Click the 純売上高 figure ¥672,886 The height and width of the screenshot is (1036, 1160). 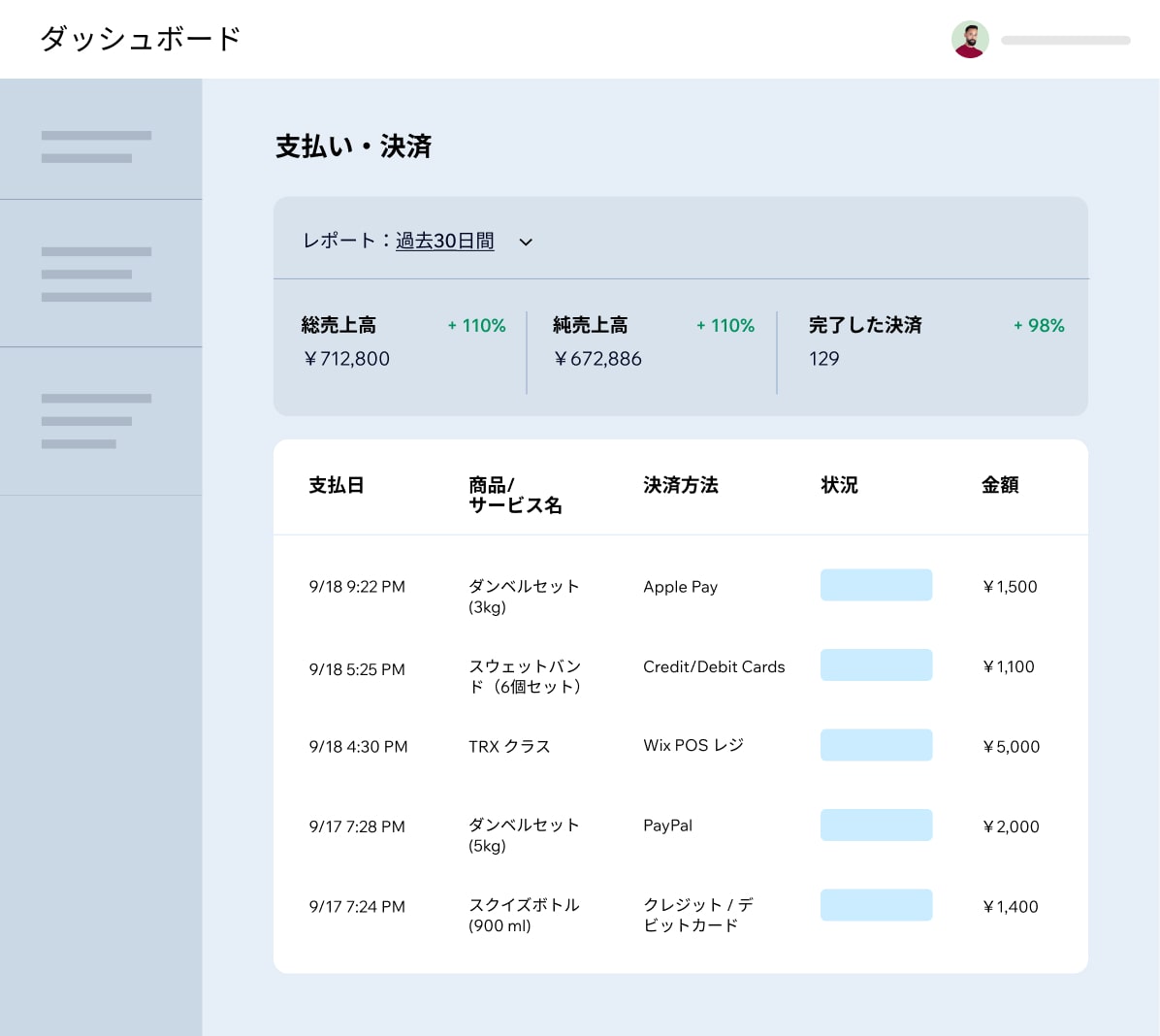click(598, 359)
